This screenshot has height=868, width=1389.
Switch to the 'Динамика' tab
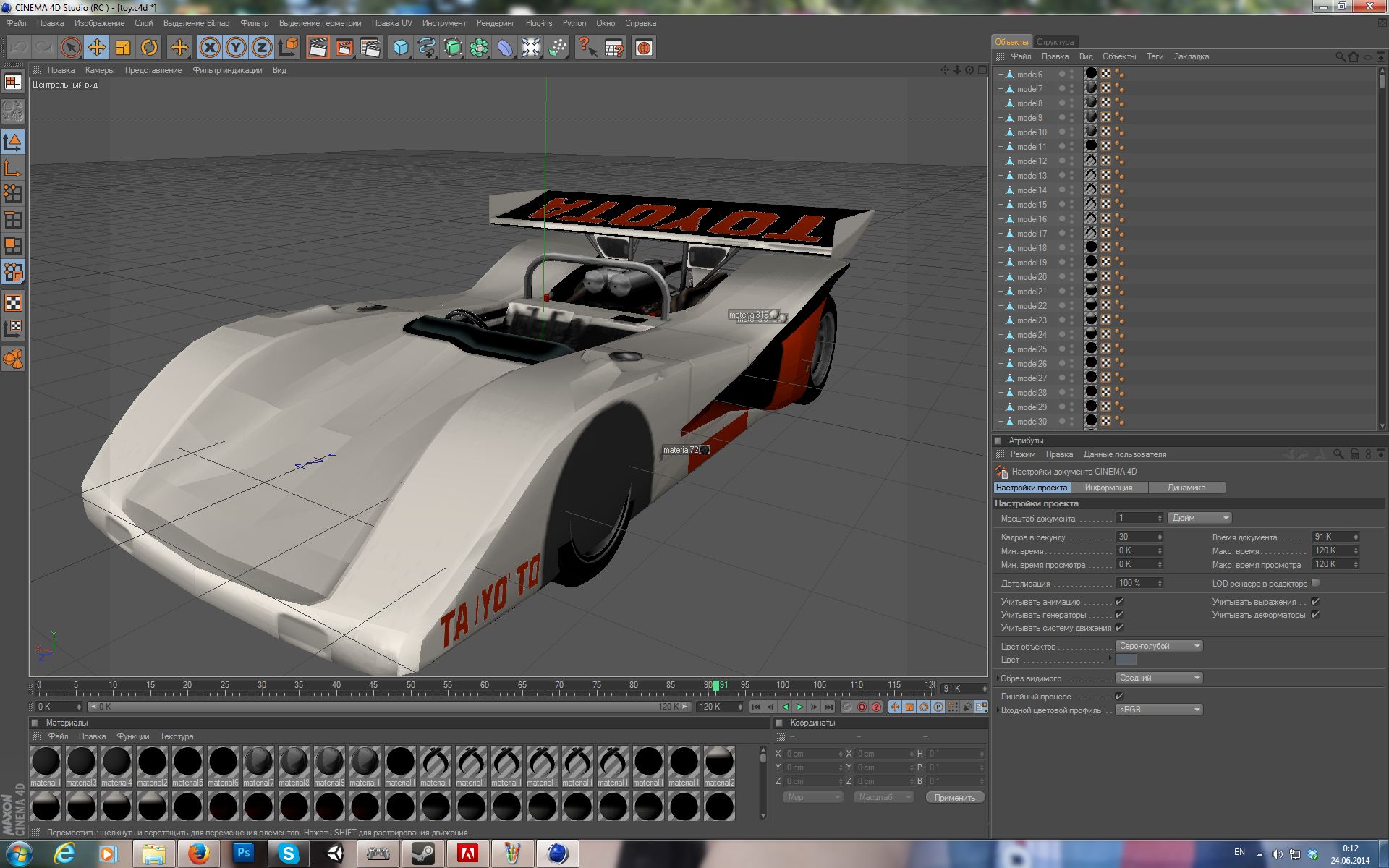(1186, 488)
